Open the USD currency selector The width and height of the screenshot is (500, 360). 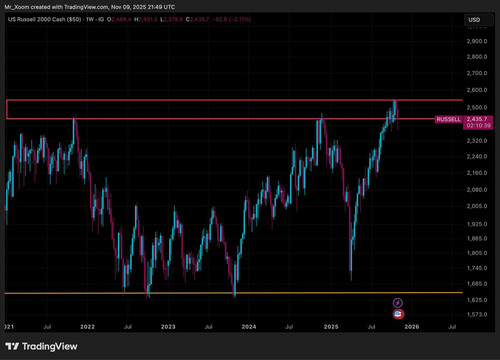(x=479, y=20)
